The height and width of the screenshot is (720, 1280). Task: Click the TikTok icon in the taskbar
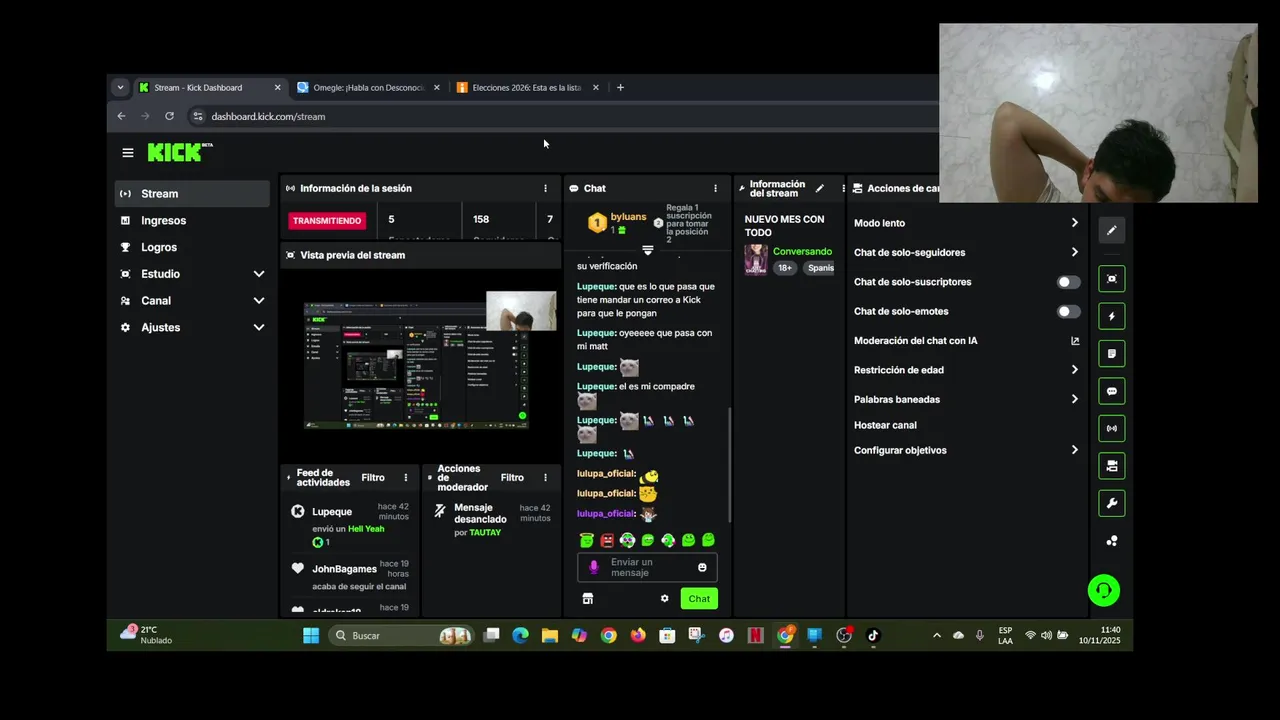[x=873, y=635]
